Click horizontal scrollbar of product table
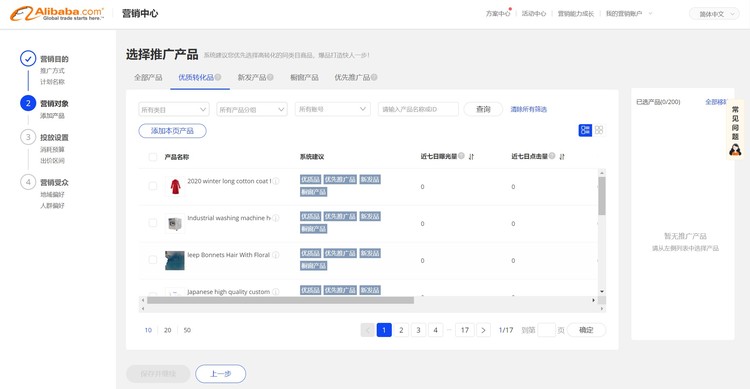 click(x=281, y=300)
